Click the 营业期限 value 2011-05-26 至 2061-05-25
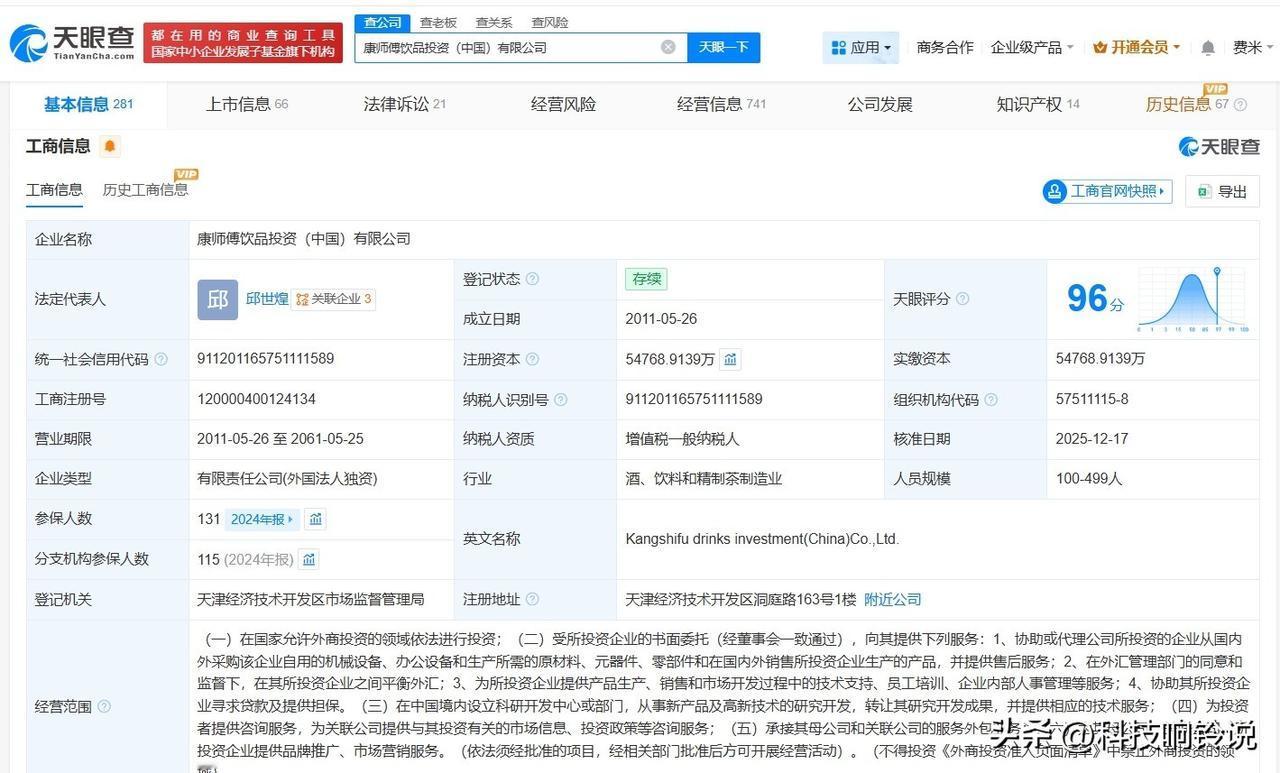The image size is (1280, 773). pyautogui.click(x=280, y=439)
